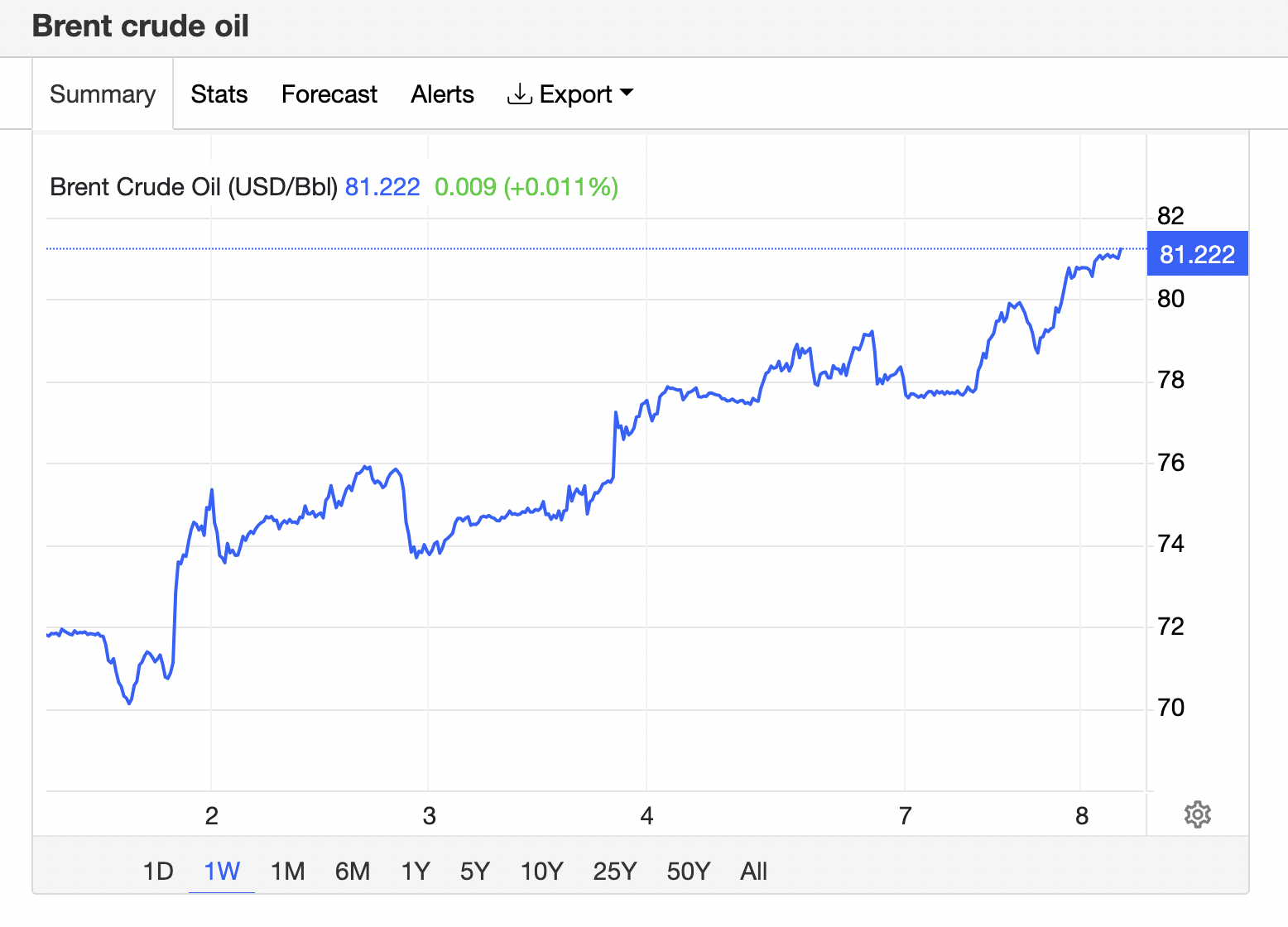
Task: Select the 5Y time range
Action: pyautogui.click(x=475, y=871)
